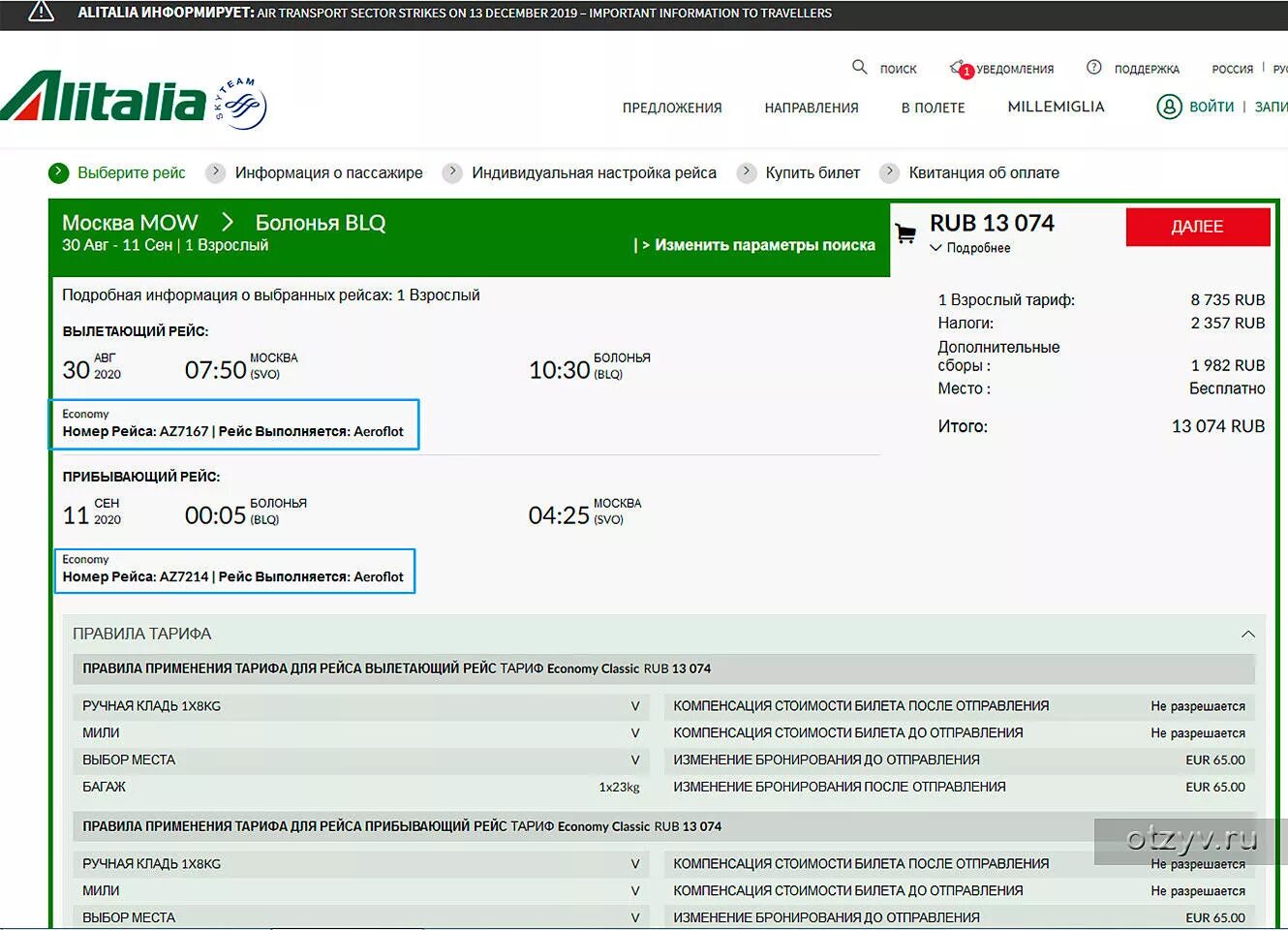
Task: Select the Информация о пассажире step
Action: point(329,172)
